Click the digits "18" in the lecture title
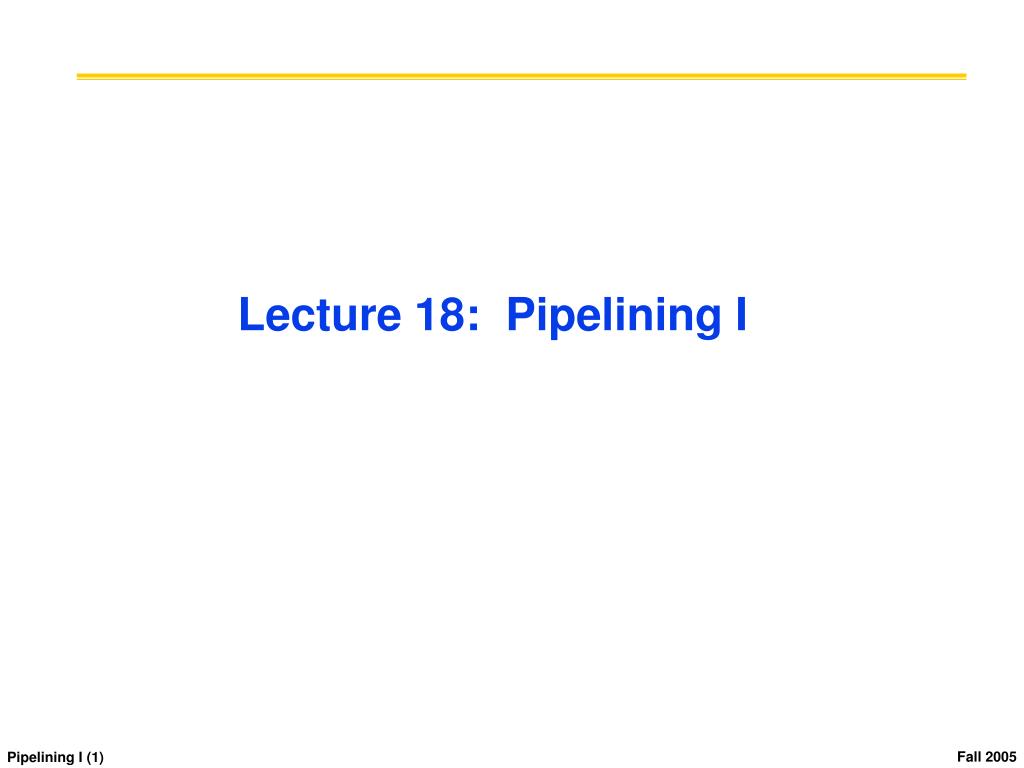The height and width of the screenshot is (768, 1024). tap(441, 315)
